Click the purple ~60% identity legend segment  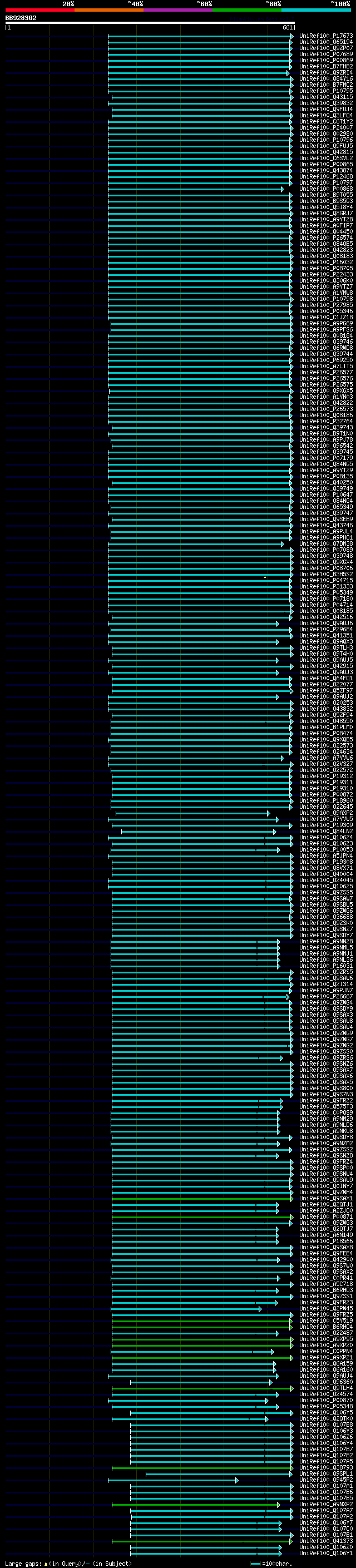click(x=179, y=10)
